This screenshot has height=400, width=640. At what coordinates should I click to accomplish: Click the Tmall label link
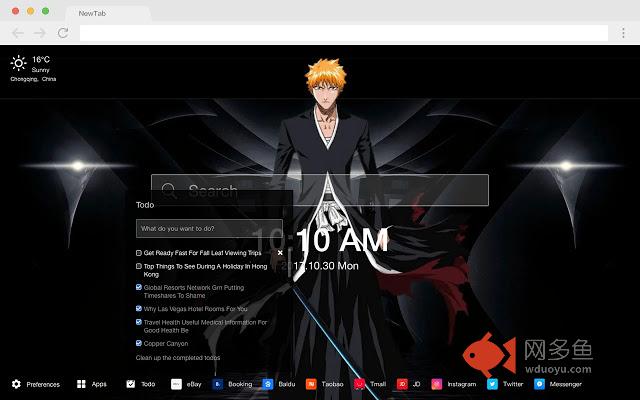pos(378,384)
